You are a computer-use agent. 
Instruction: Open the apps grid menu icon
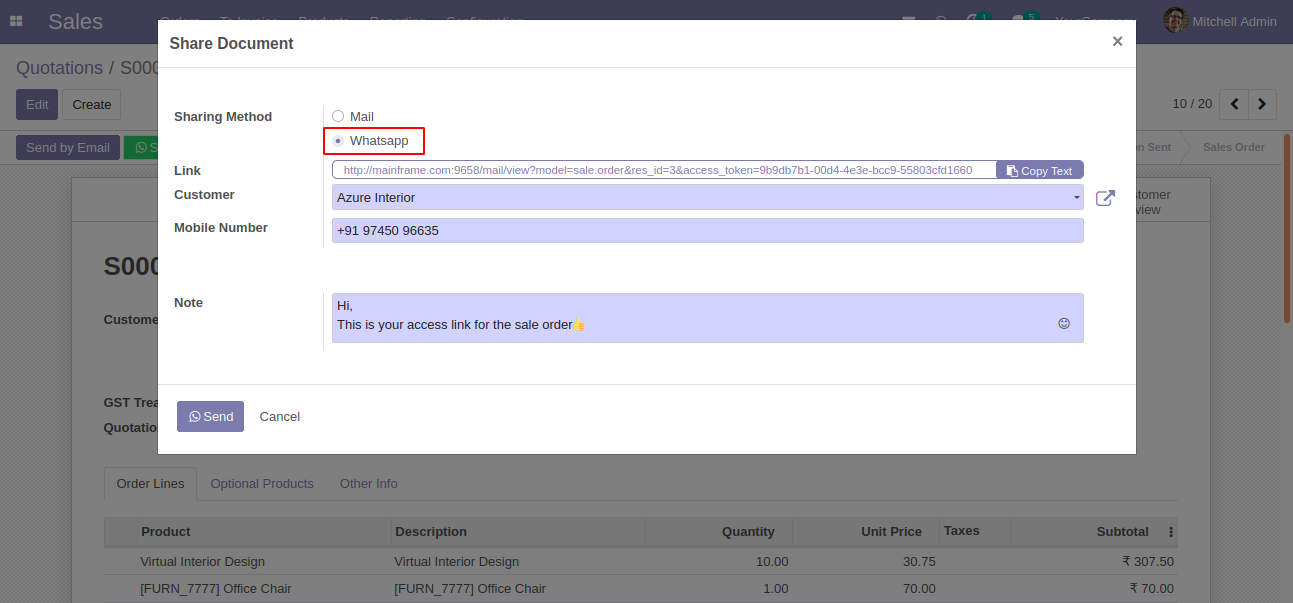16,21
